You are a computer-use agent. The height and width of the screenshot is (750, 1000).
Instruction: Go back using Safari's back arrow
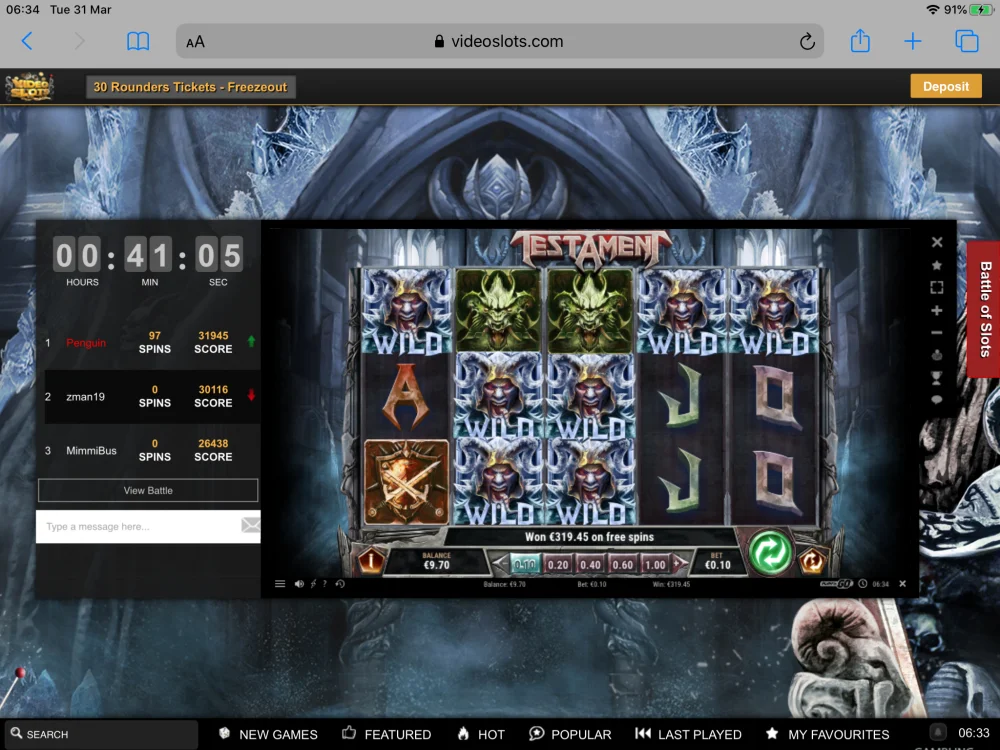[x=27, y=41]
